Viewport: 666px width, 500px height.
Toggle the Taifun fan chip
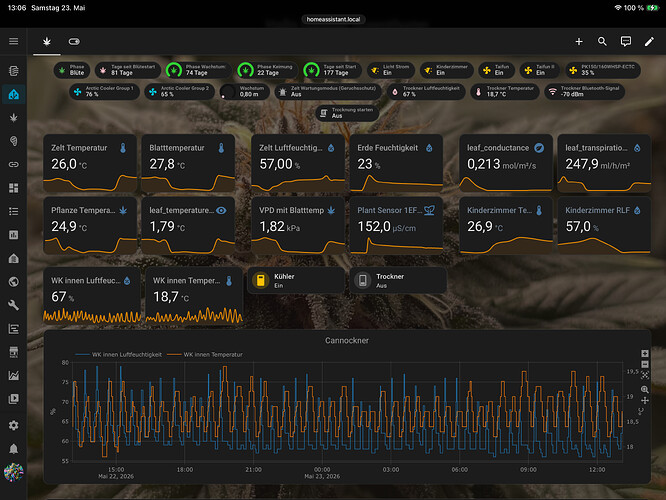[497, 70]
